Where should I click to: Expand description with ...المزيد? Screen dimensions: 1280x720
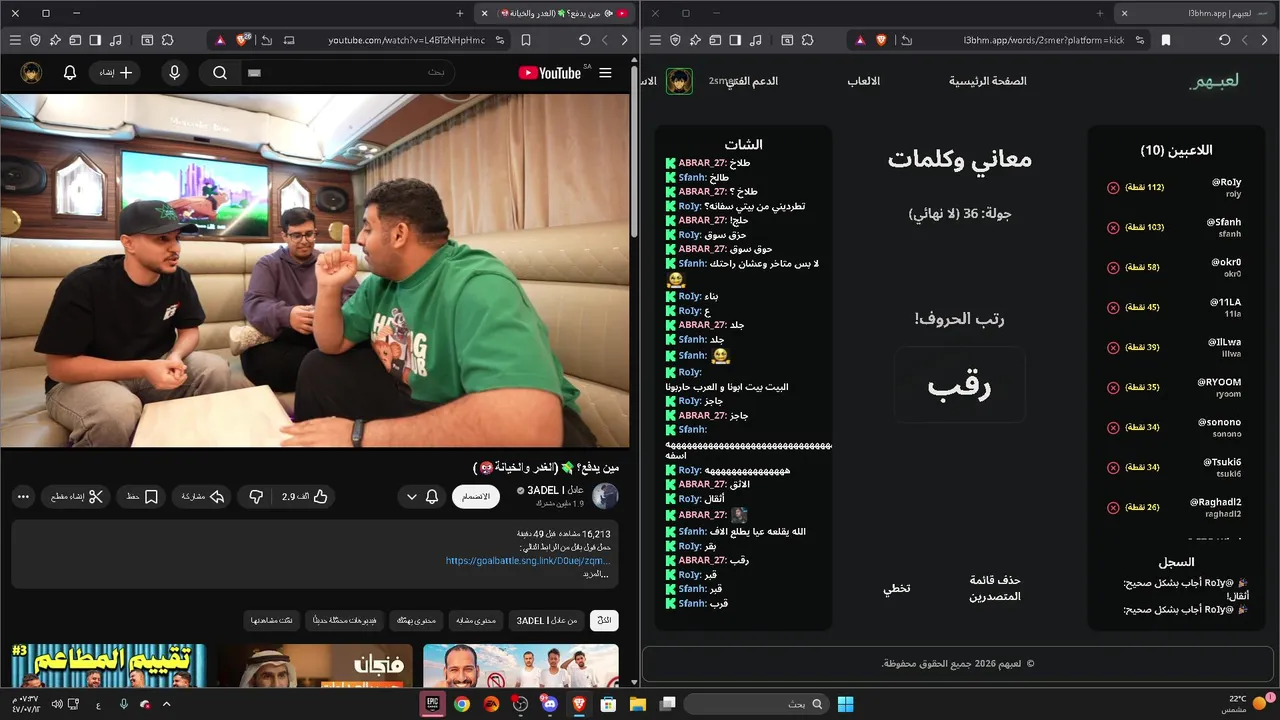click(x=596, y=574)
